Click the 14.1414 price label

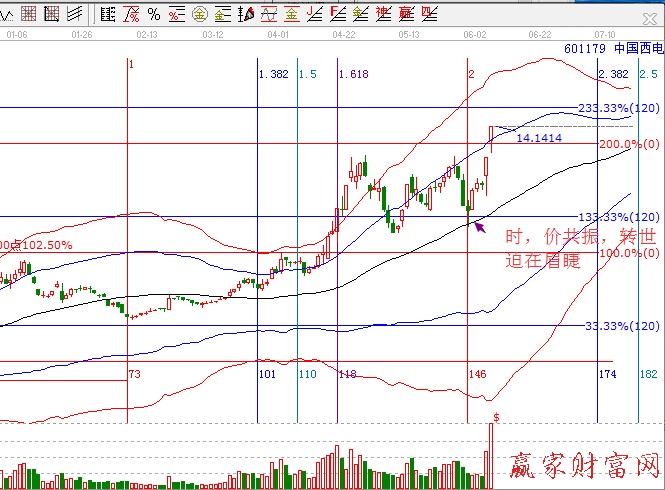pyautogui.click(x=538, y=138)
